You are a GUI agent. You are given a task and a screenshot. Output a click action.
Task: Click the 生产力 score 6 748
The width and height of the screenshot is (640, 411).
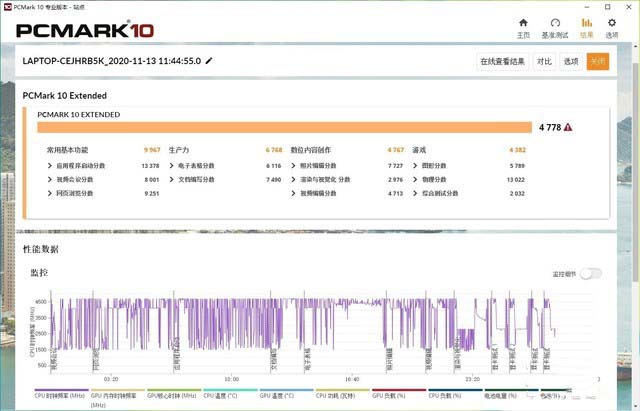[274, 150]
